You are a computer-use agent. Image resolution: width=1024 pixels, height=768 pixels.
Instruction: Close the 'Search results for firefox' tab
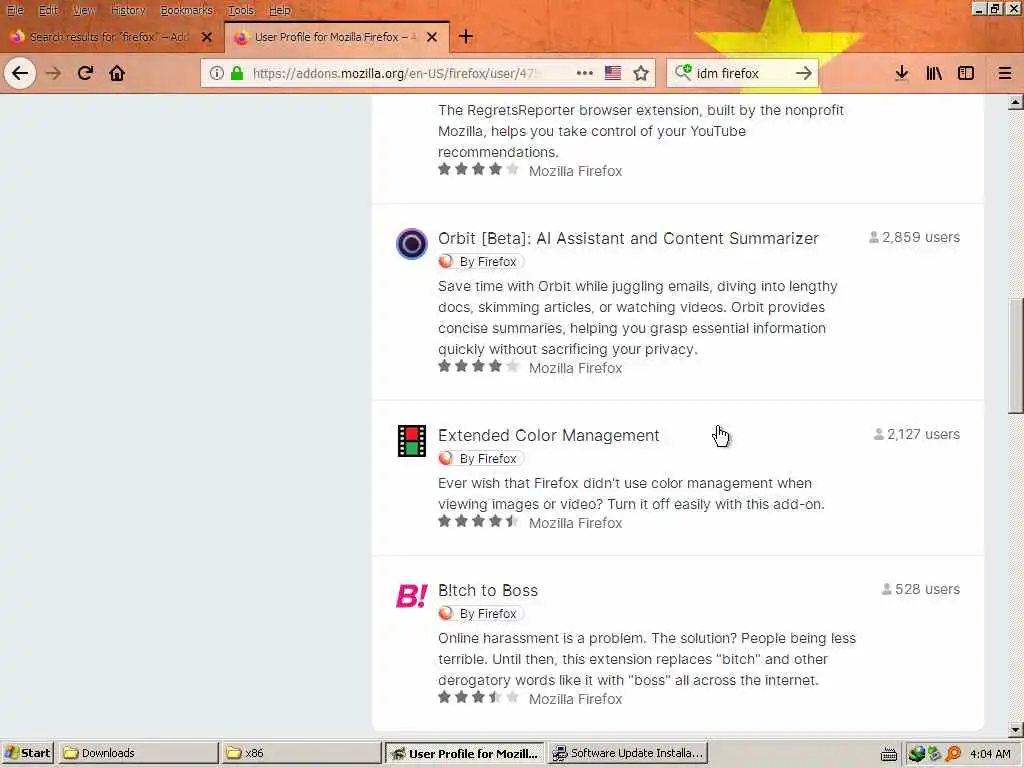point(207,37)
